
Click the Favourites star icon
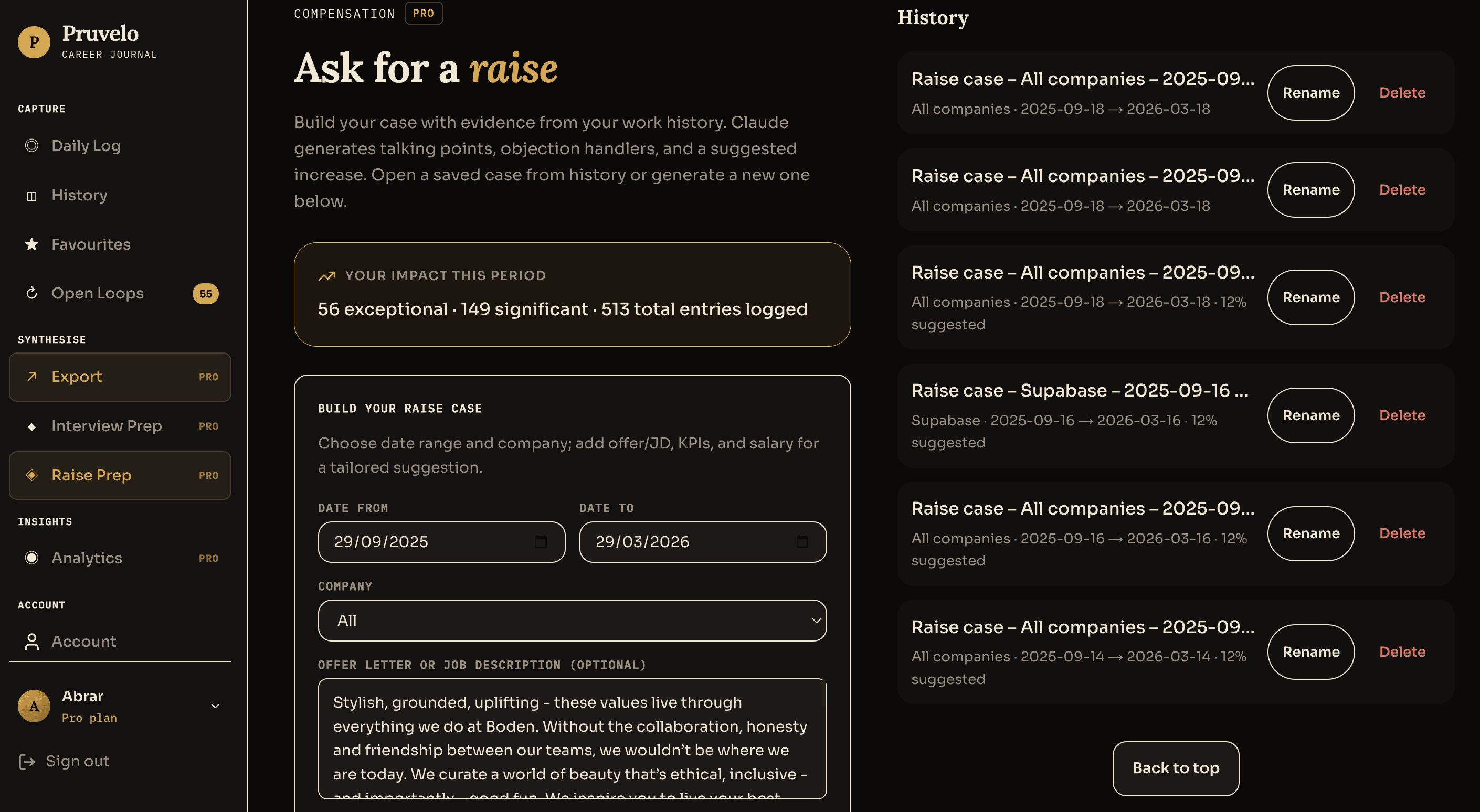[x=31, y=244]
